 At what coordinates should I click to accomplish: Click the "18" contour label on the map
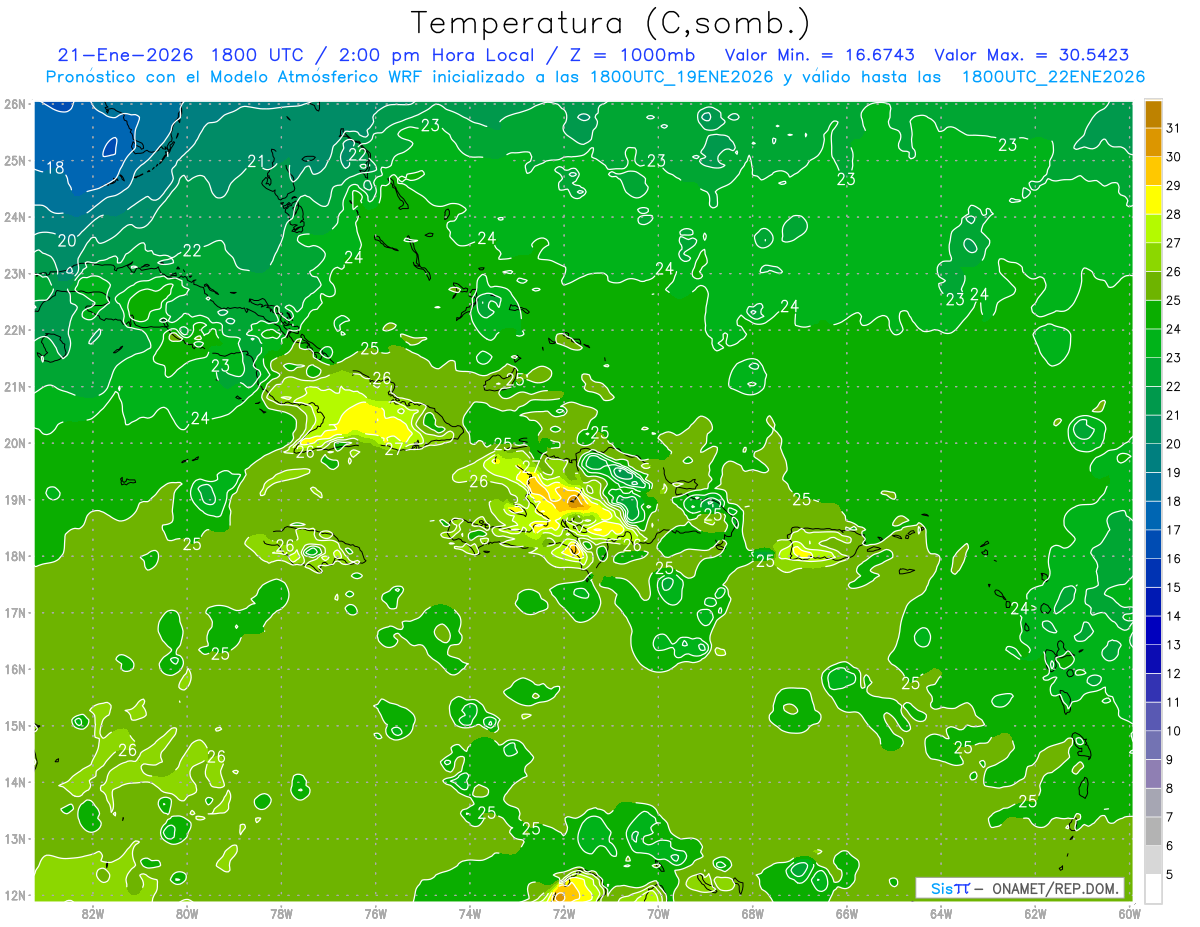click(x=55, y=168)
